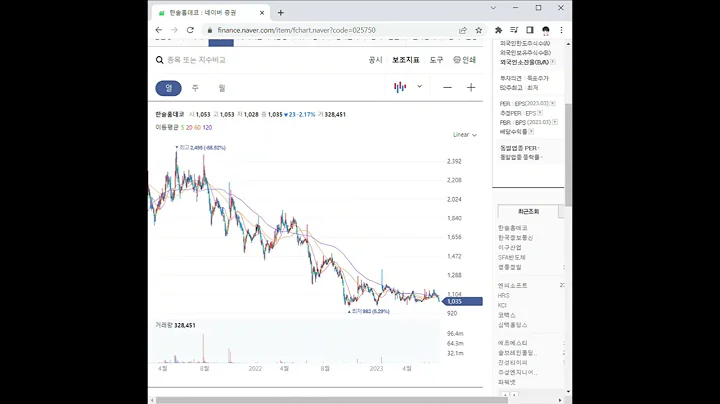Open SFA반도체 in recent list
The height and width of the screenshot is (404, 720).
click(512, 258)
